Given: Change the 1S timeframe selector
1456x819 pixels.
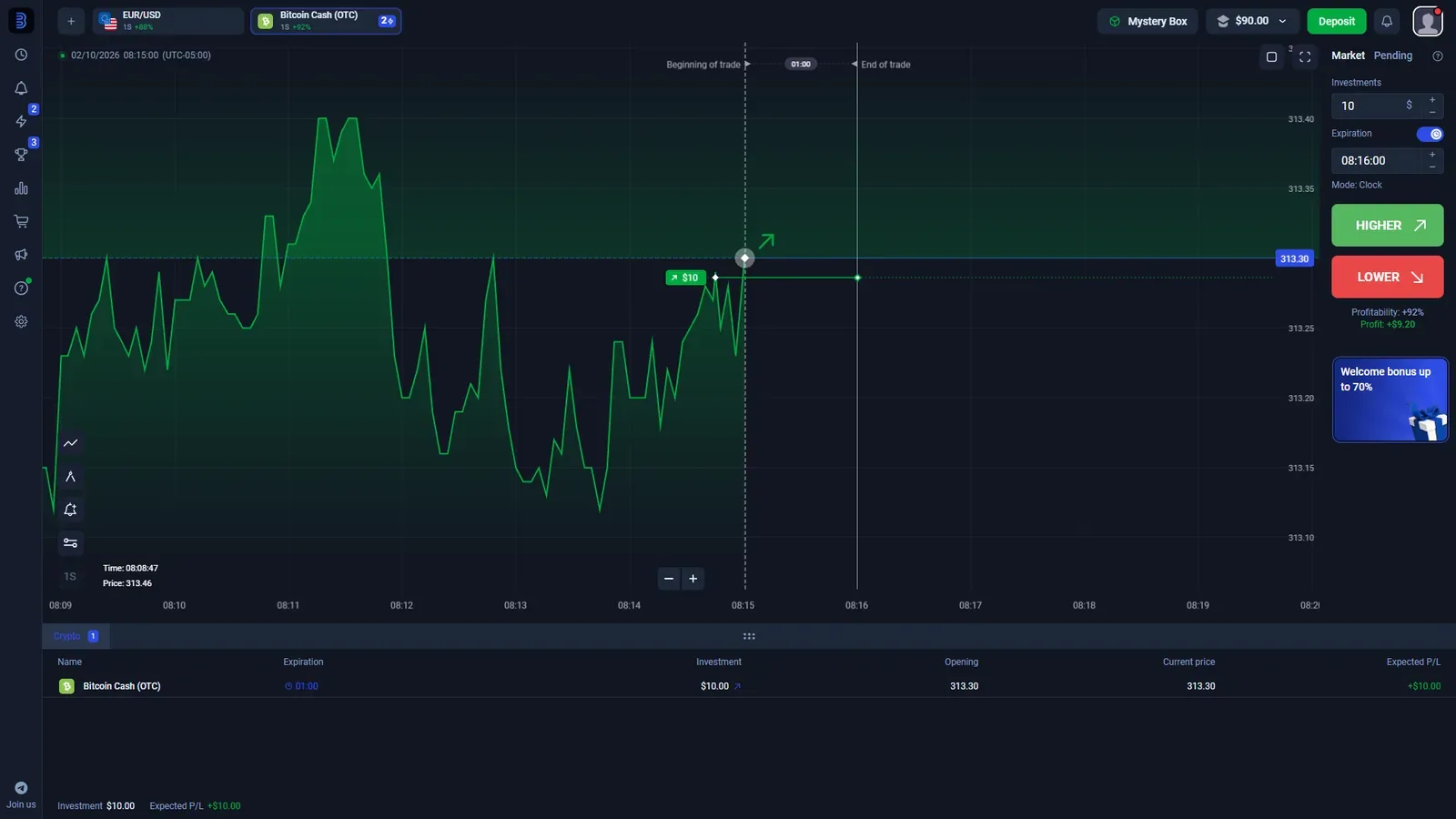Looking at the screenshot, I should coord(70,577).
